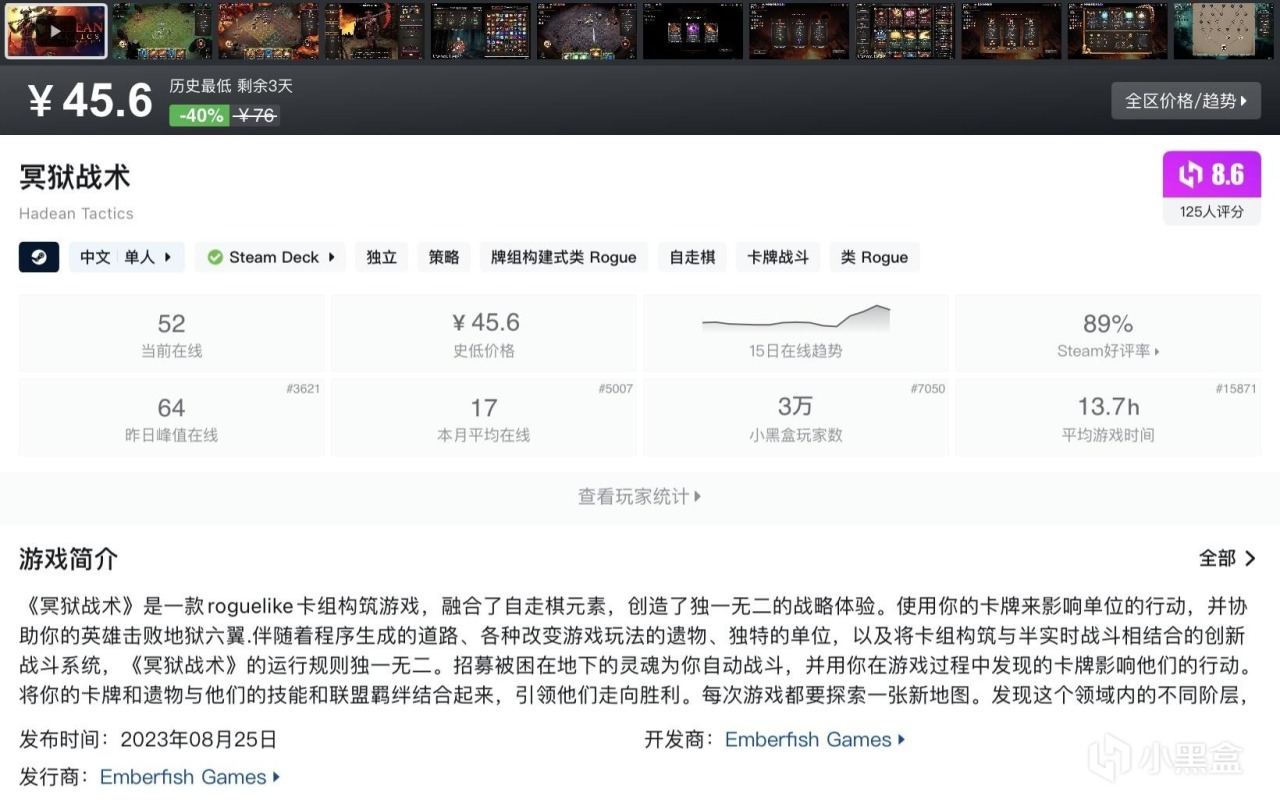Click the #3621 rank label
Screen dimensions: 1280x803
pos(303,388)
